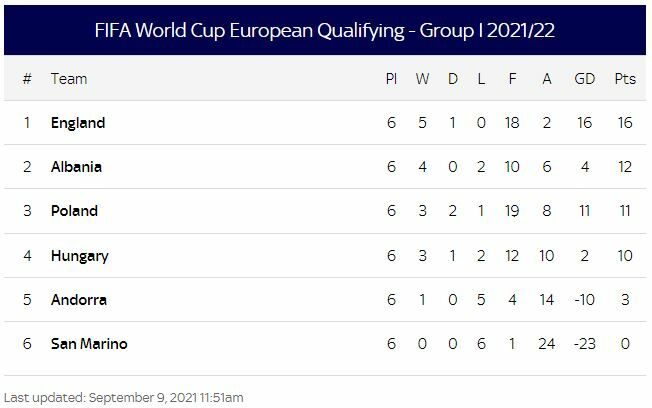652x408 pixels.
Task: Select the Pts column header
Action: 625,79
